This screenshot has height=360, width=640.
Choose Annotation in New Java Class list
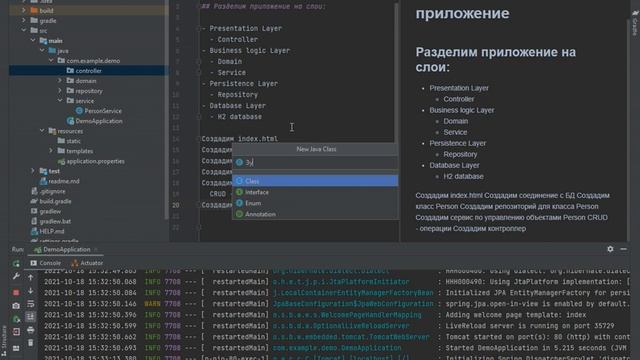pos(315,214)
